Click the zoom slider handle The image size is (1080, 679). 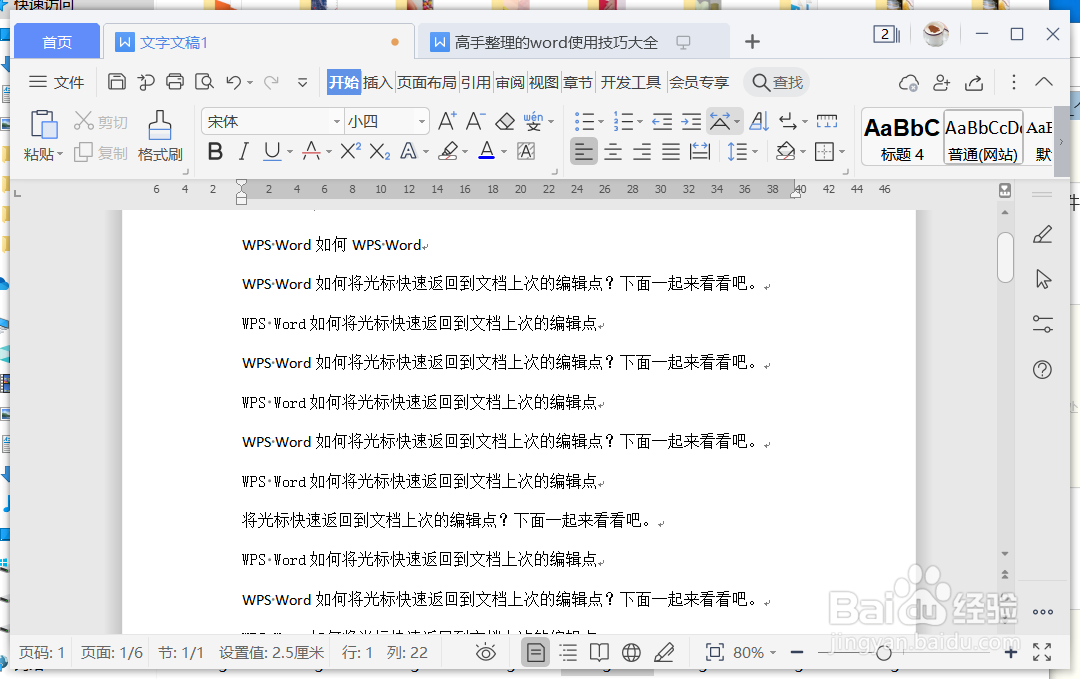point(884,652)
